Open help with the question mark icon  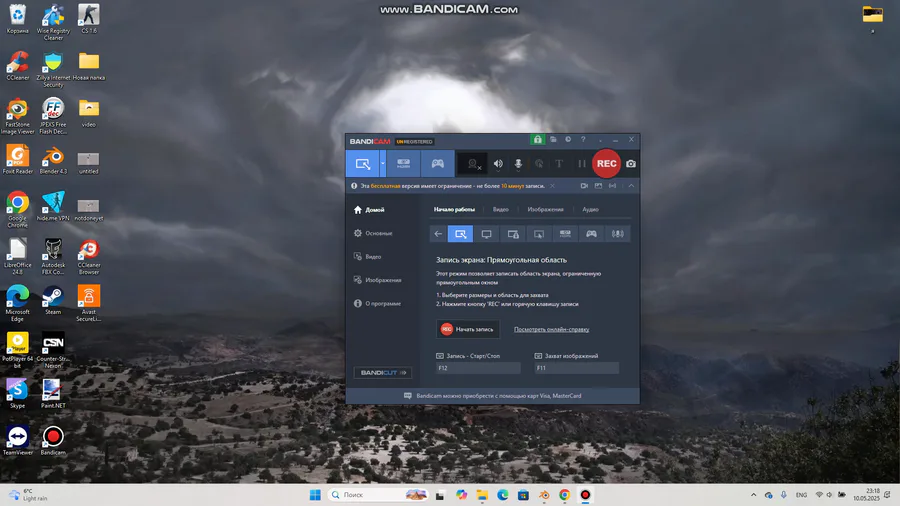coord(583,139)
